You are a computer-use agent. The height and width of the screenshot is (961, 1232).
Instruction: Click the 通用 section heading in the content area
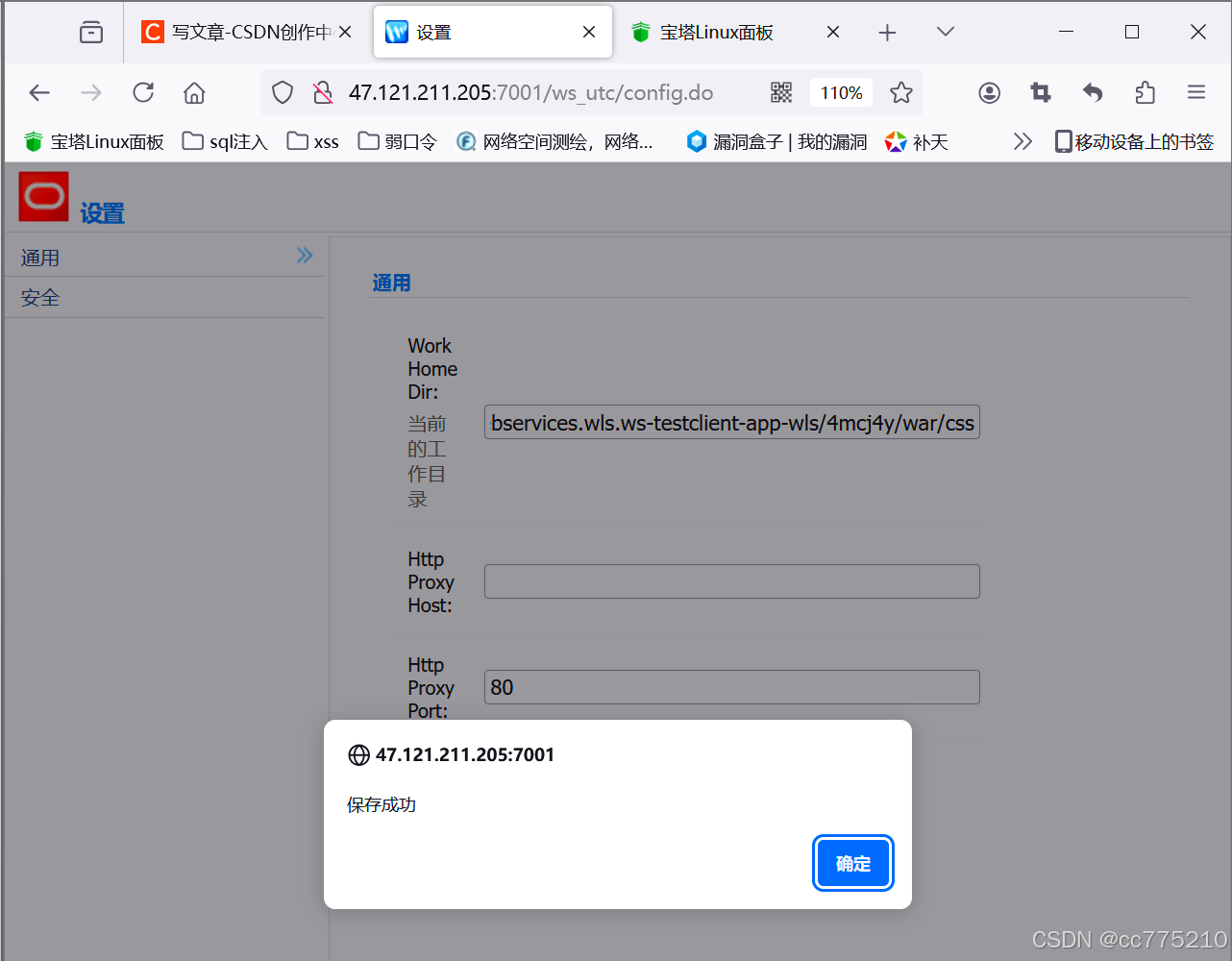tap(391, 283)
